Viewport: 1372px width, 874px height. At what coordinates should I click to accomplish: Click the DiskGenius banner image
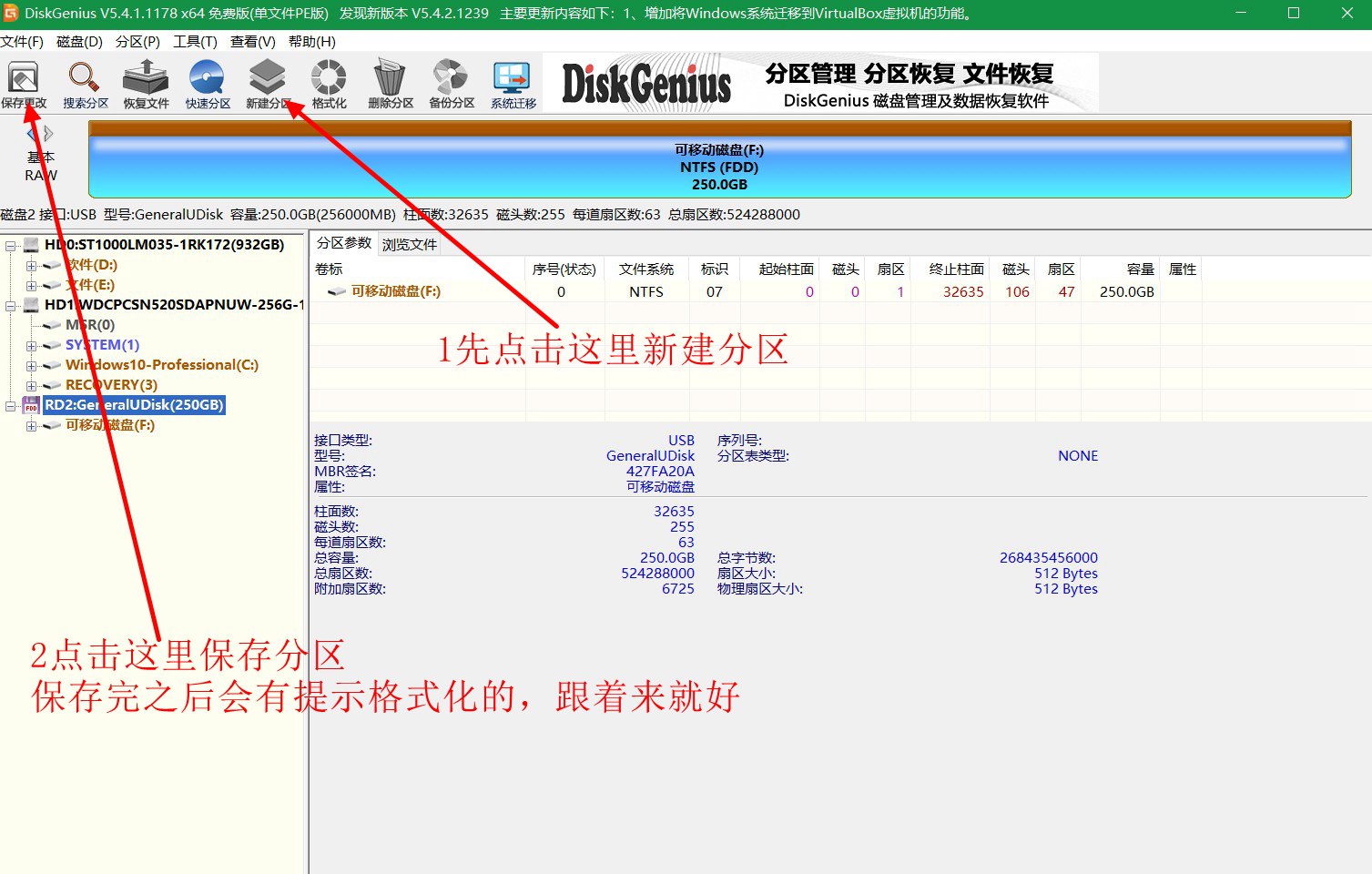click(821, 83)
